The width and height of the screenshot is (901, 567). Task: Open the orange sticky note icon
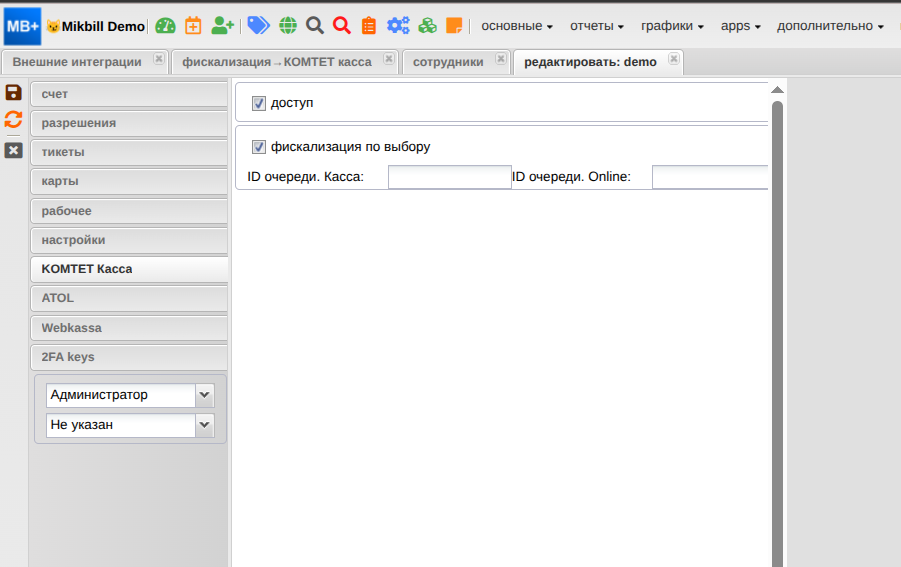(454, 26)
